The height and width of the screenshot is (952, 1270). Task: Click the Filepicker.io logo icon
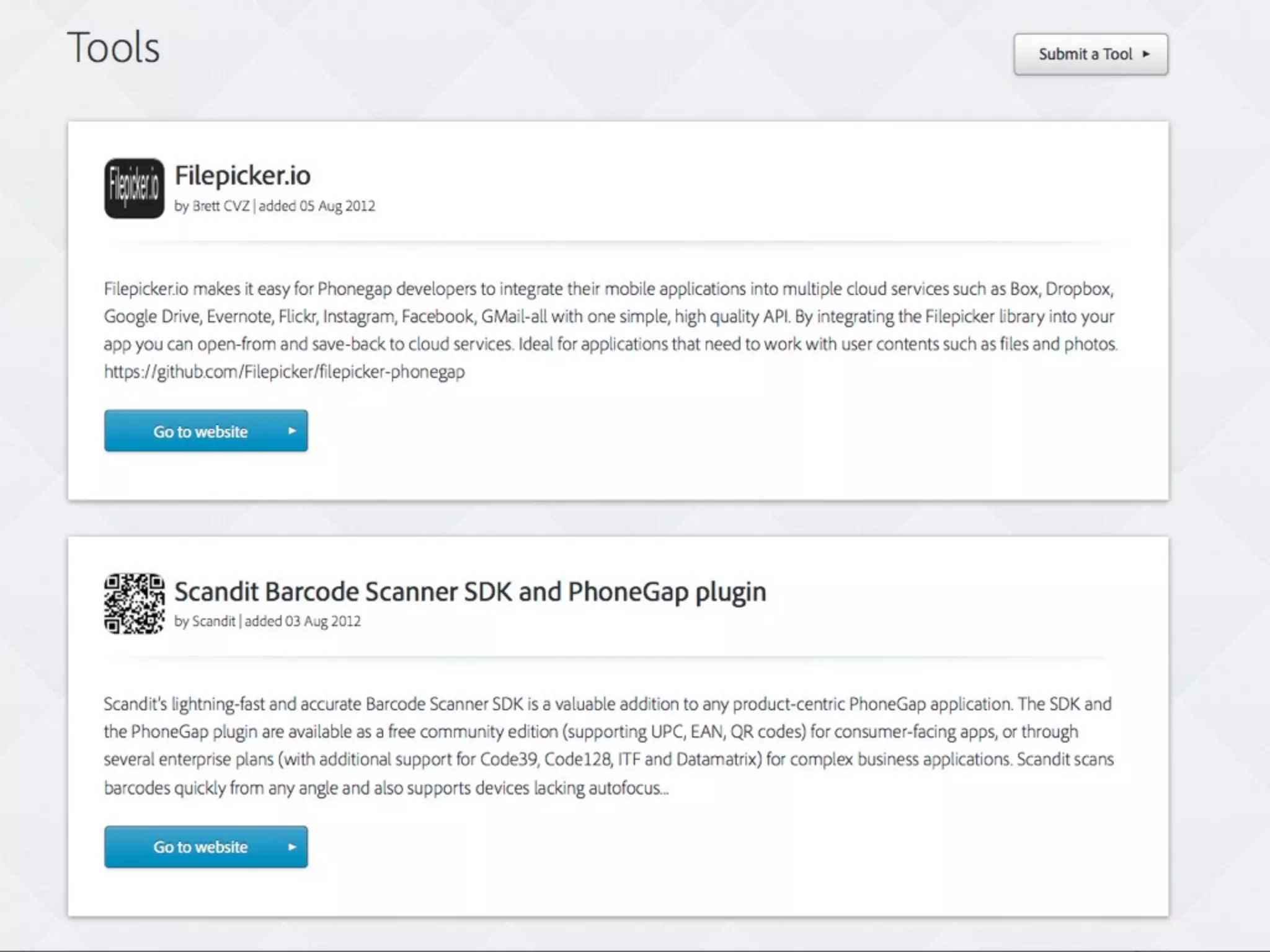134,188
